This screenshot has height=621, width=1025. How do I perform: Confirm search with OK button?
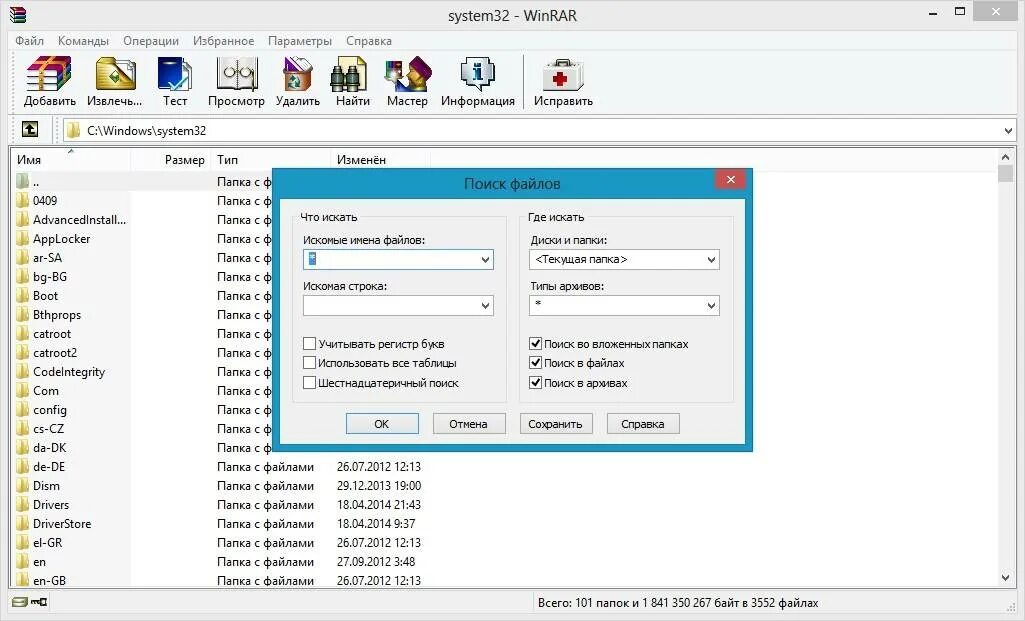pos(382,424)
